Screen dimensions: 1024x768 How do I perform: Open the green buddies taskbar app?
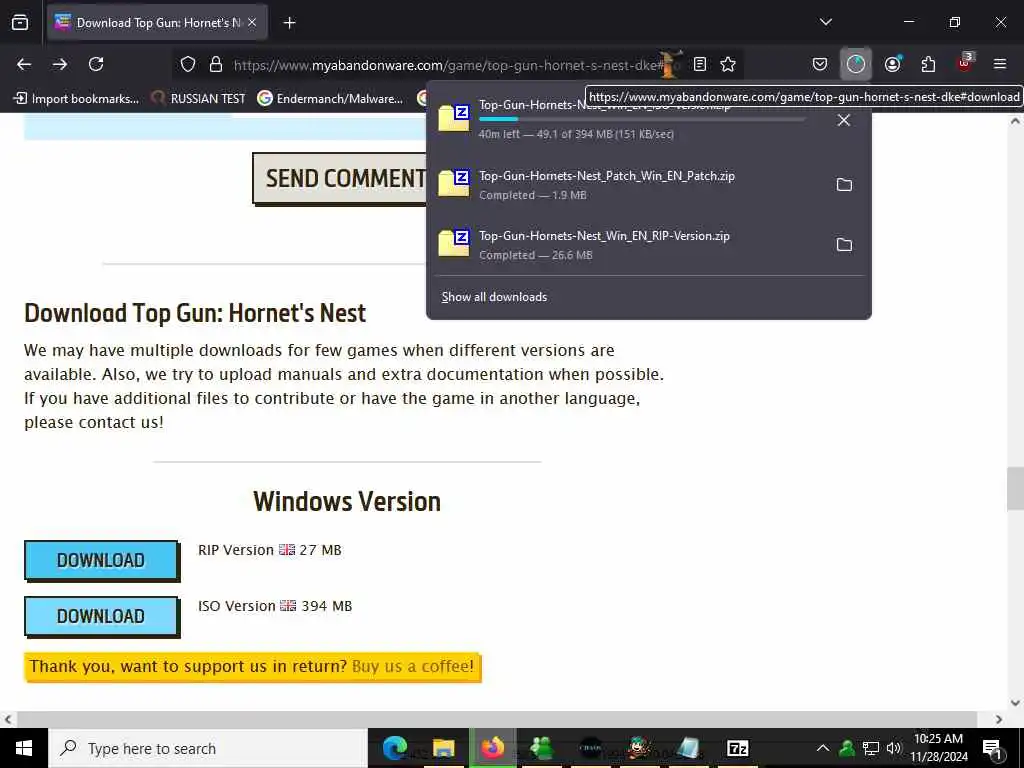541,748
